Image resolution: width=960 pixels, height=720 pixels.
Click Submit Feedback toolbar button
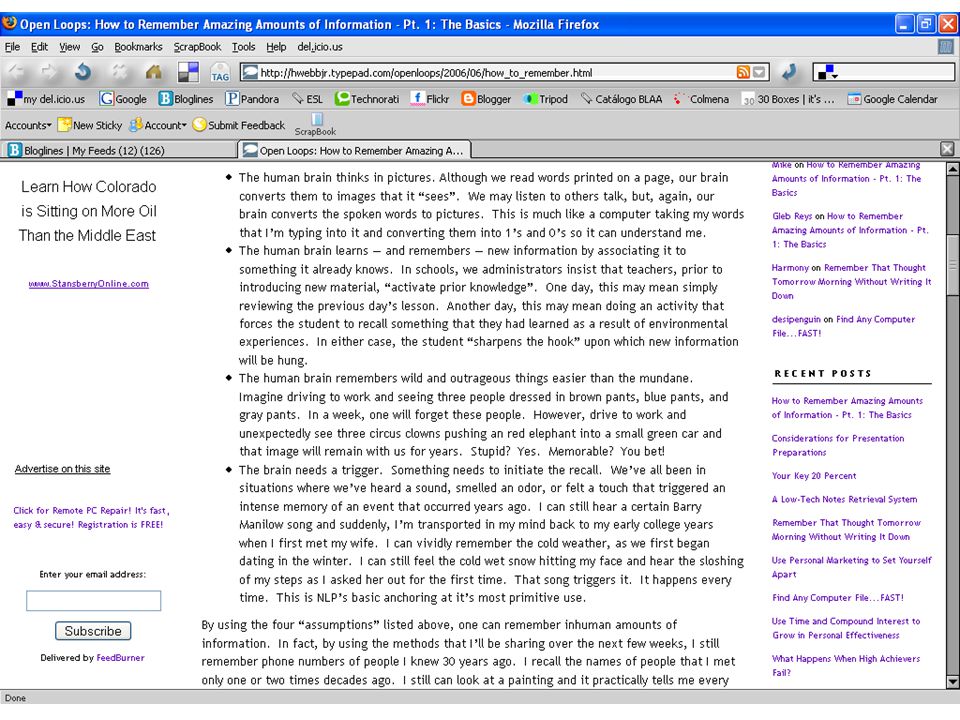pyautogui.click(x=239, y=125)
